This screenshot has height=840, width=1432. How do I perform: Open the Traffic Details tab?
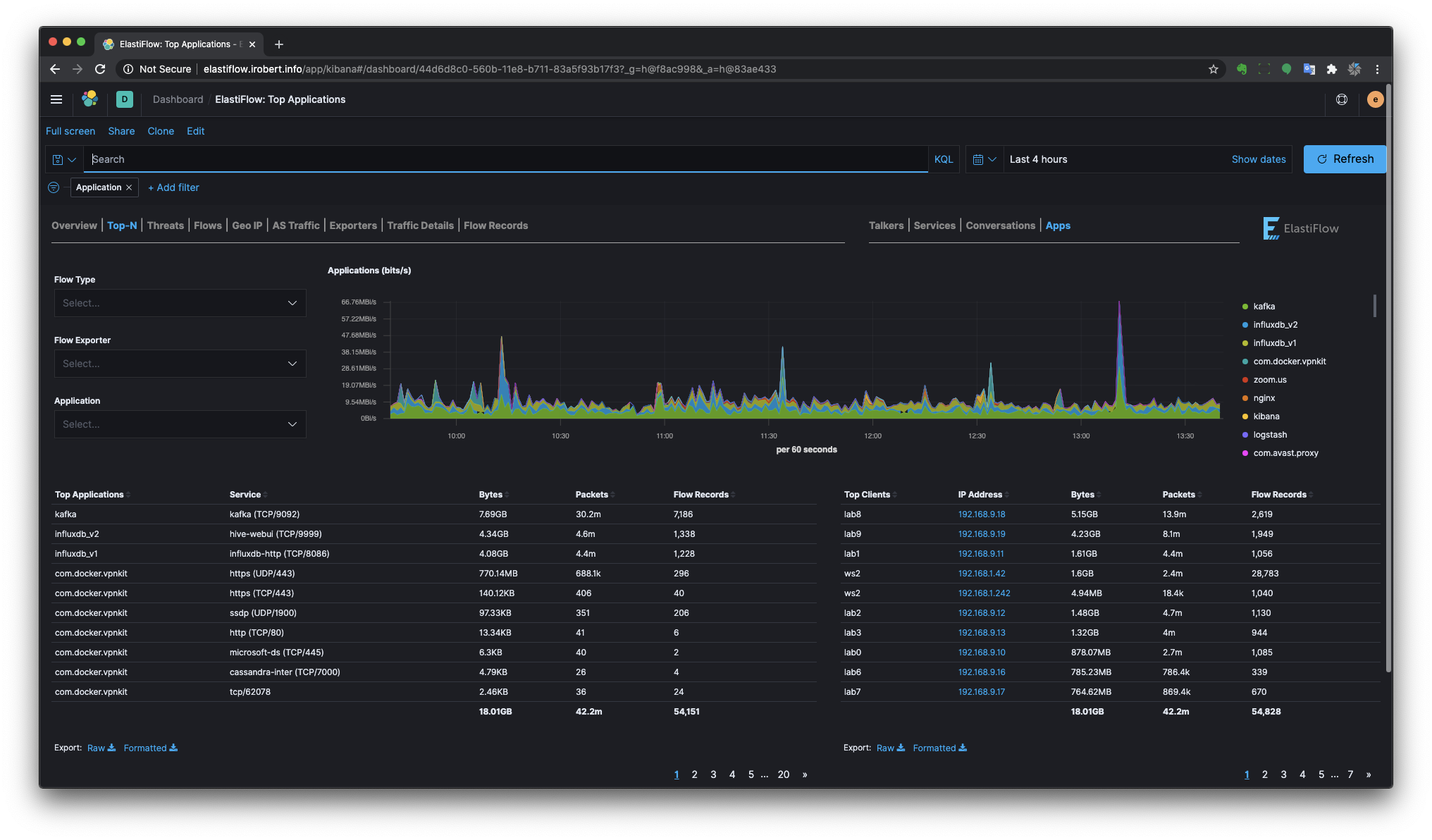(x=420, y=226)
